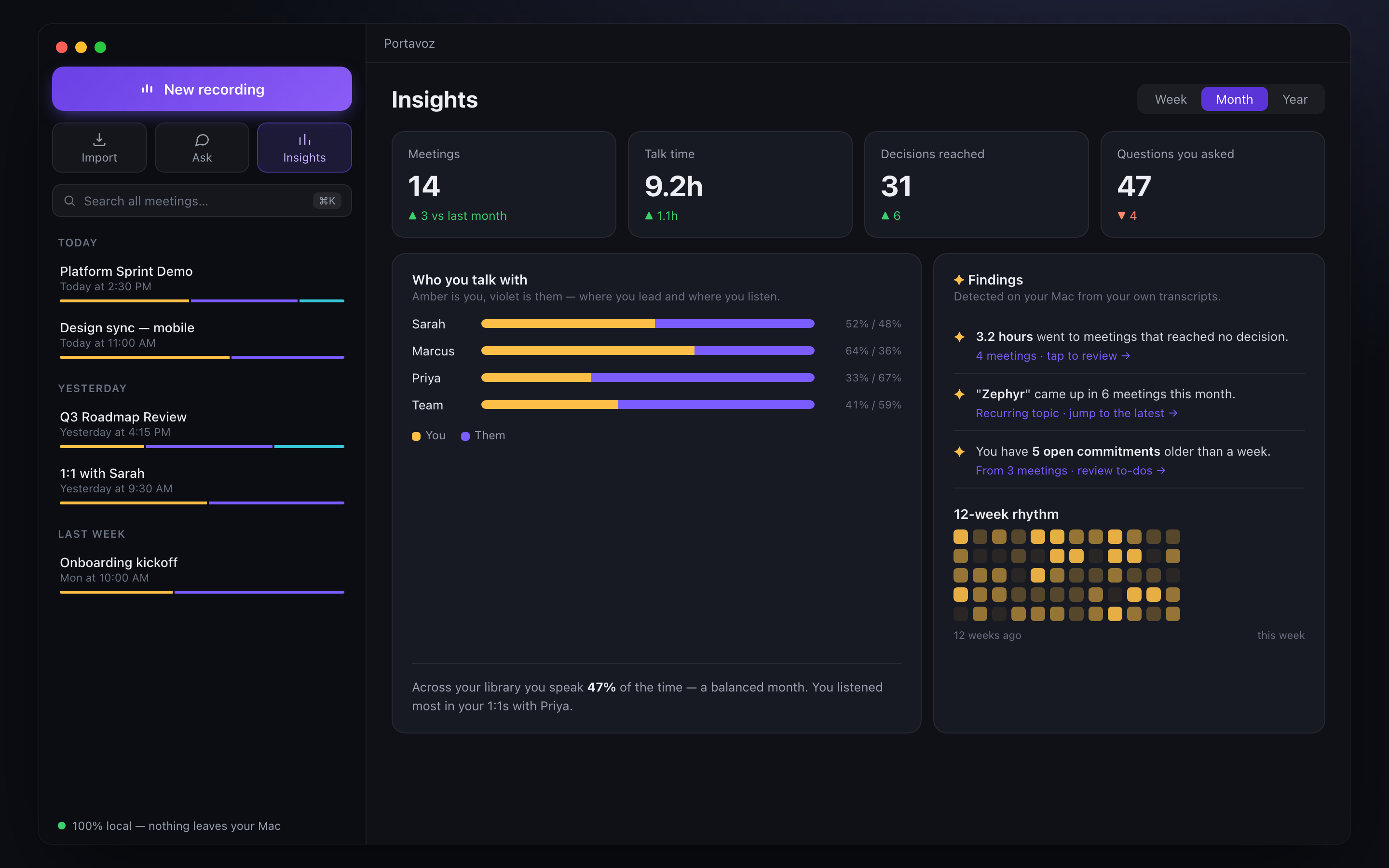The image size is (1389, 868).
Task: Click the Who you talk with heading
Action: 469,280
